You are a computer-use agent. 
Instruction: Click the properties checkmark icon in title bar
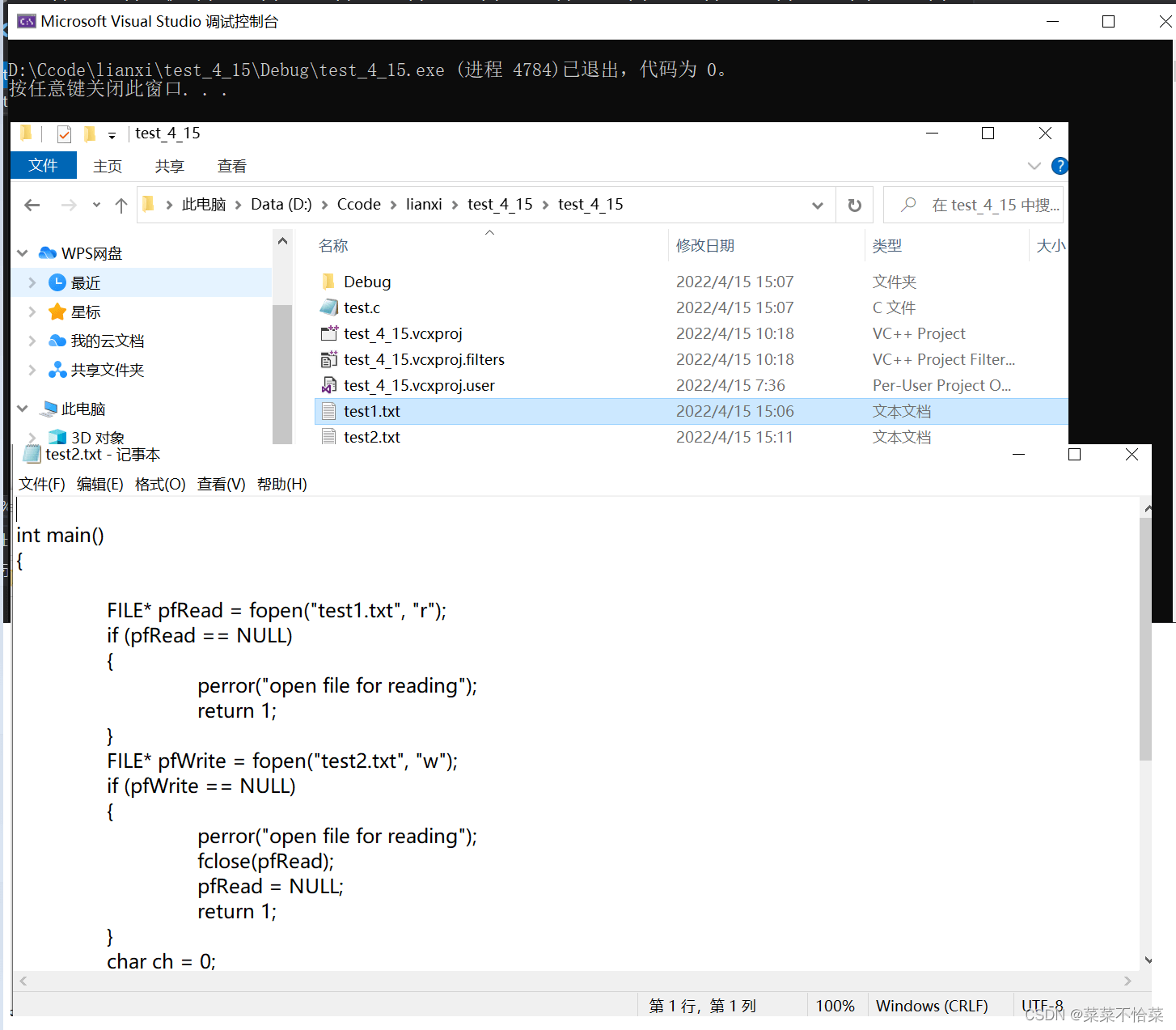65,134
